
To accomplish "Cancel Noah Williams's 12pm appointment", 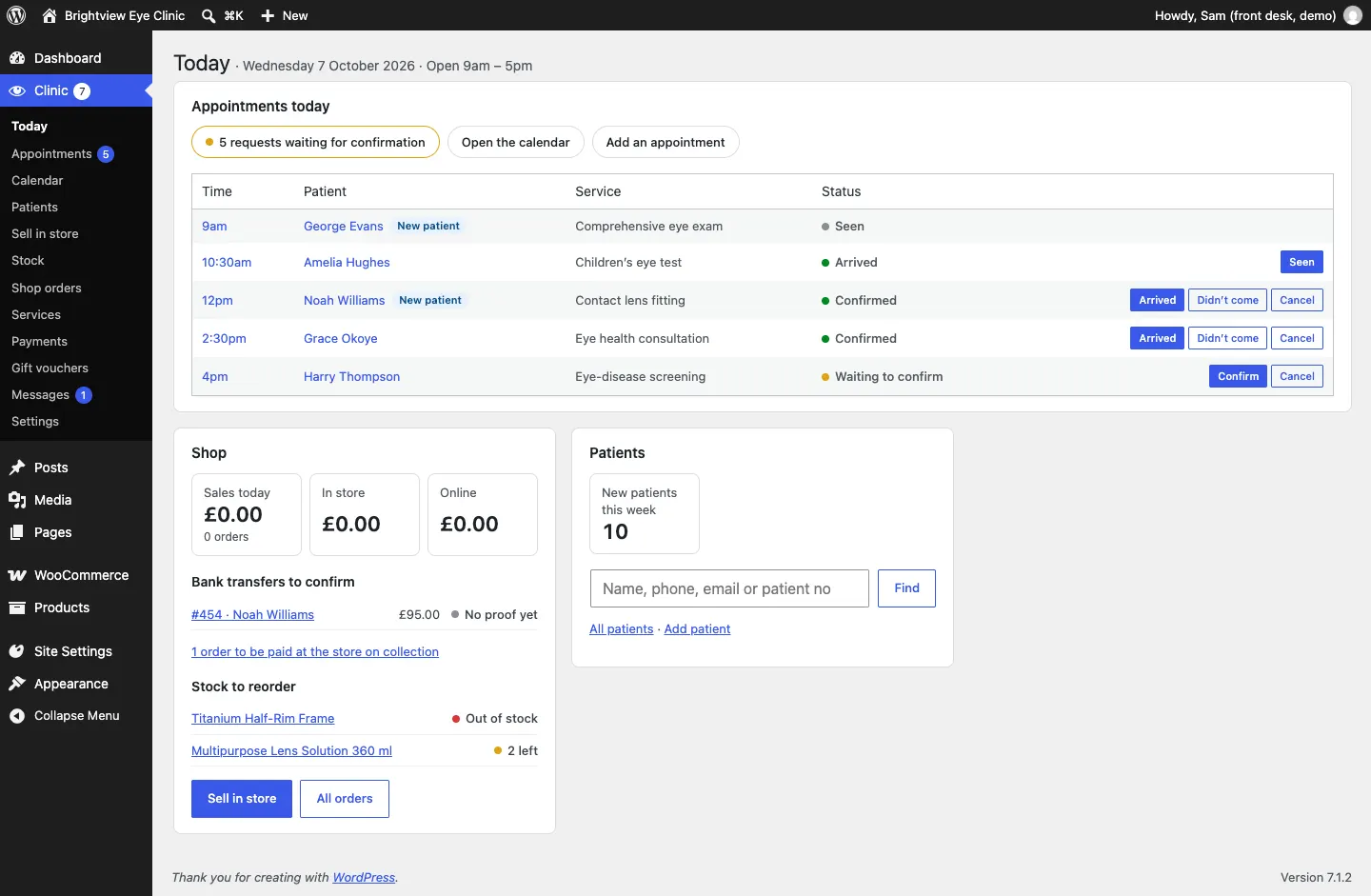I will [x=1297, y=300].
